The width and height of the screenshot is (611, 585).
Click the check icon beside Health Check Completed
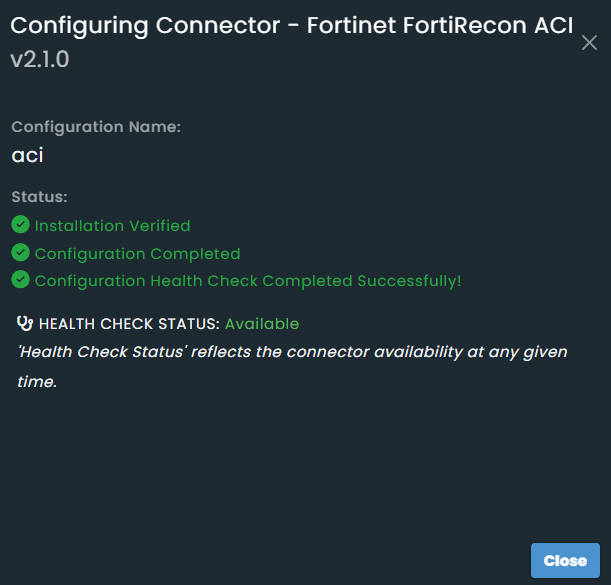[x=20, y=280]
